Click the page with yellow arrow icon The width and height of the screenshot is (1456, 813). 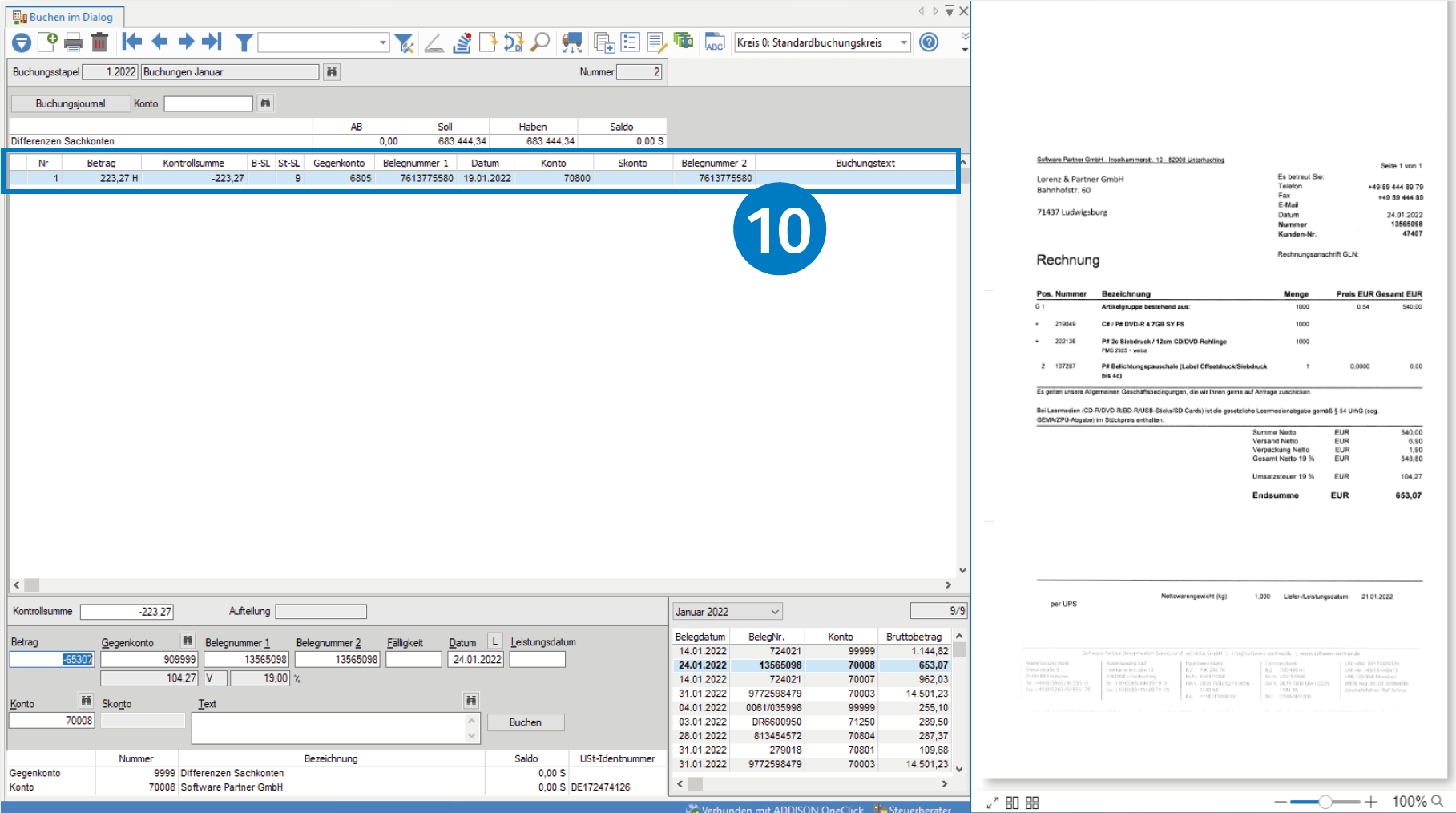[x=488, y=42]
